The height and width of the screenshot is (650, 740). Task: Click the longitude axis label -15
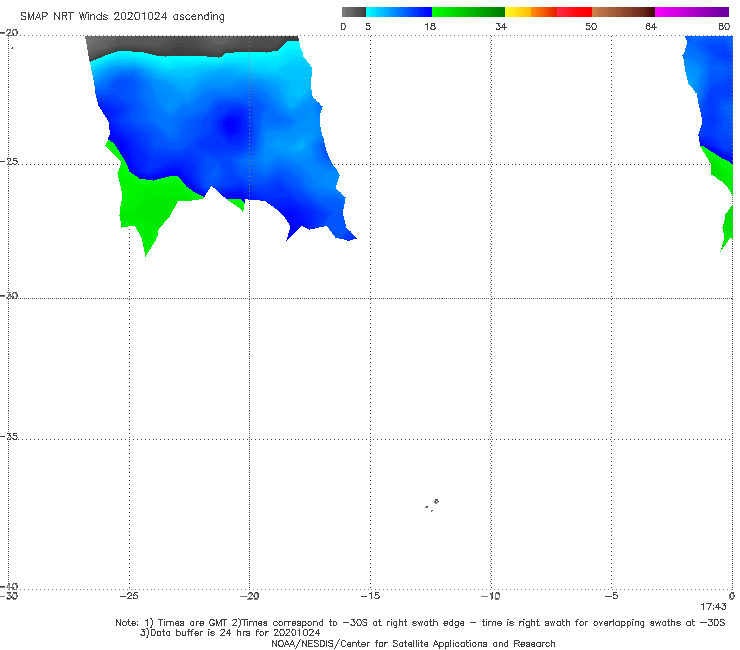[x=370, y=596]
